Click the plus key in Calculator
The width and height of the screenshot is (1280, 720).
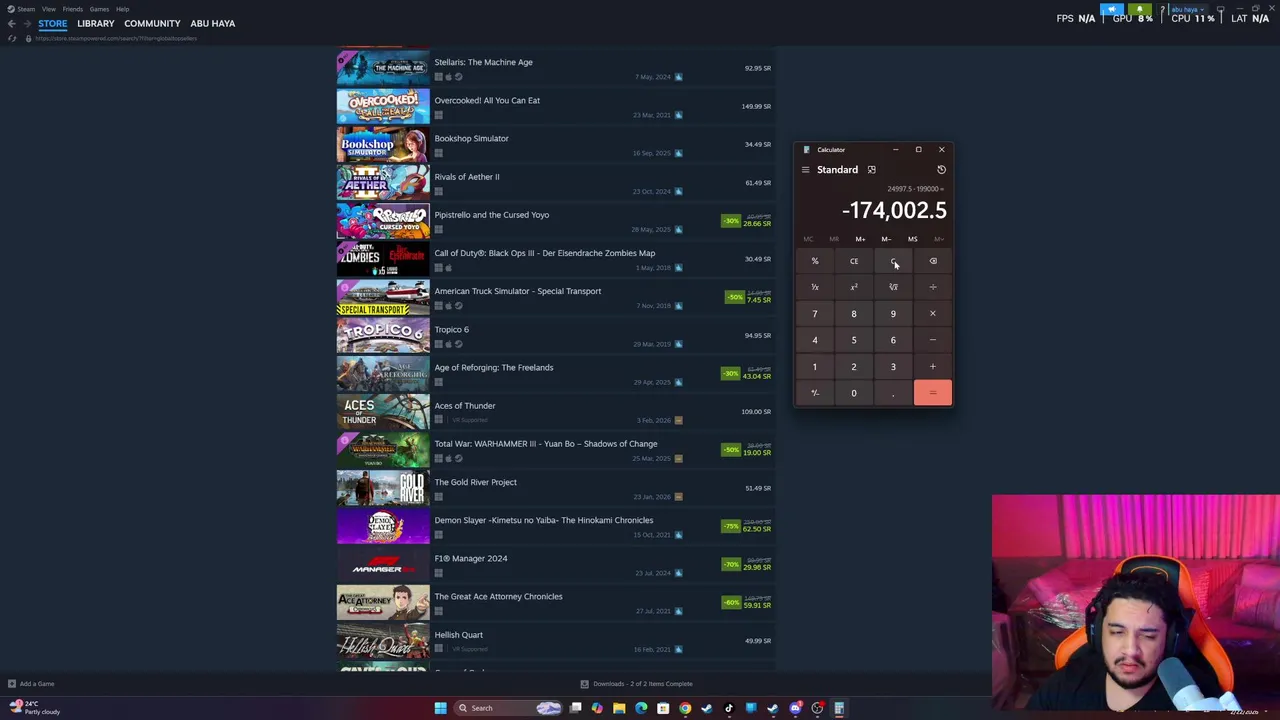[x=933, y=367]
